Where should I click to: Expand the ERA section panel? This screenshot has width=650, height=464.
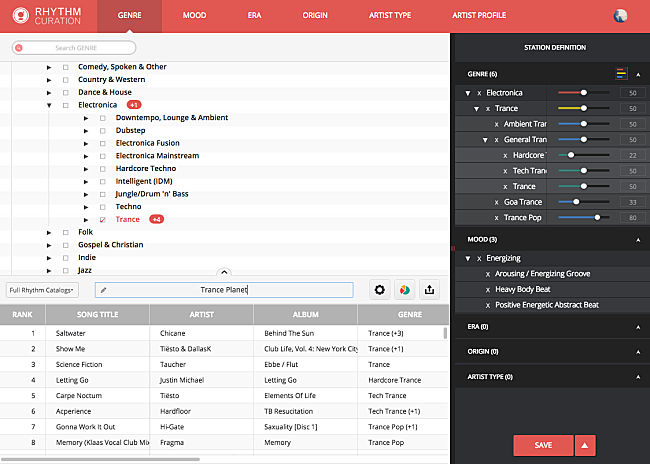638,327
